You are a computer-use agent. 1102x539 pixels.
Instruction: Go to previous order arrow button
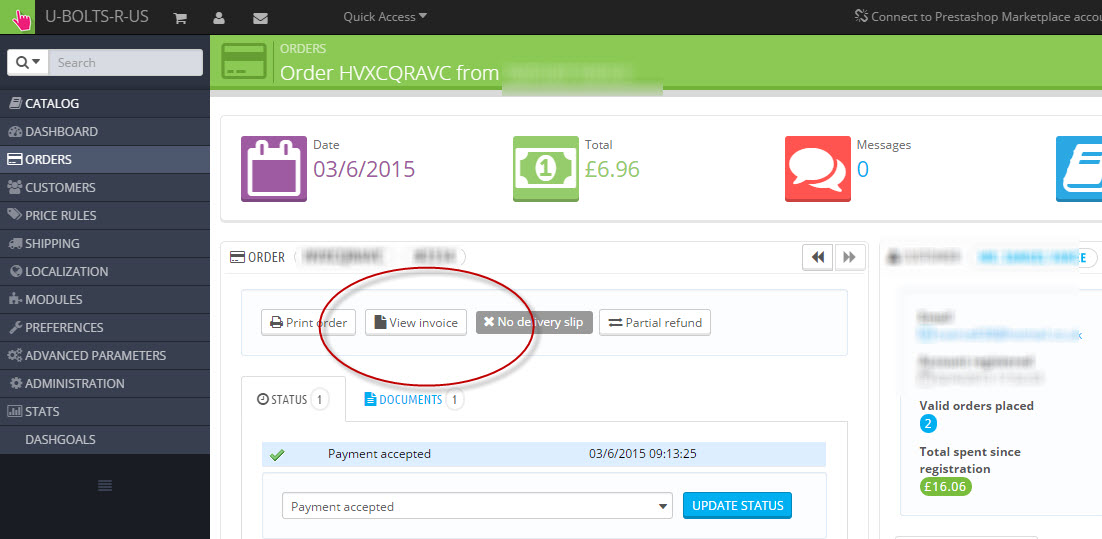click(818, 257)
